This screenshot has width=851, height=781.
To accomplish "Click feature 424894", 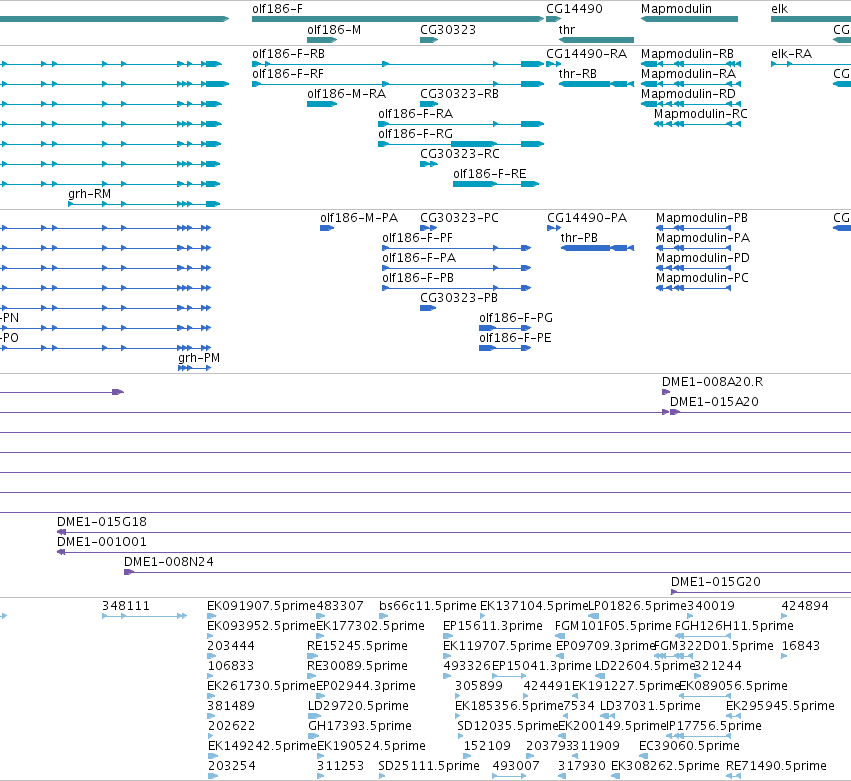I will coord(784,616).
